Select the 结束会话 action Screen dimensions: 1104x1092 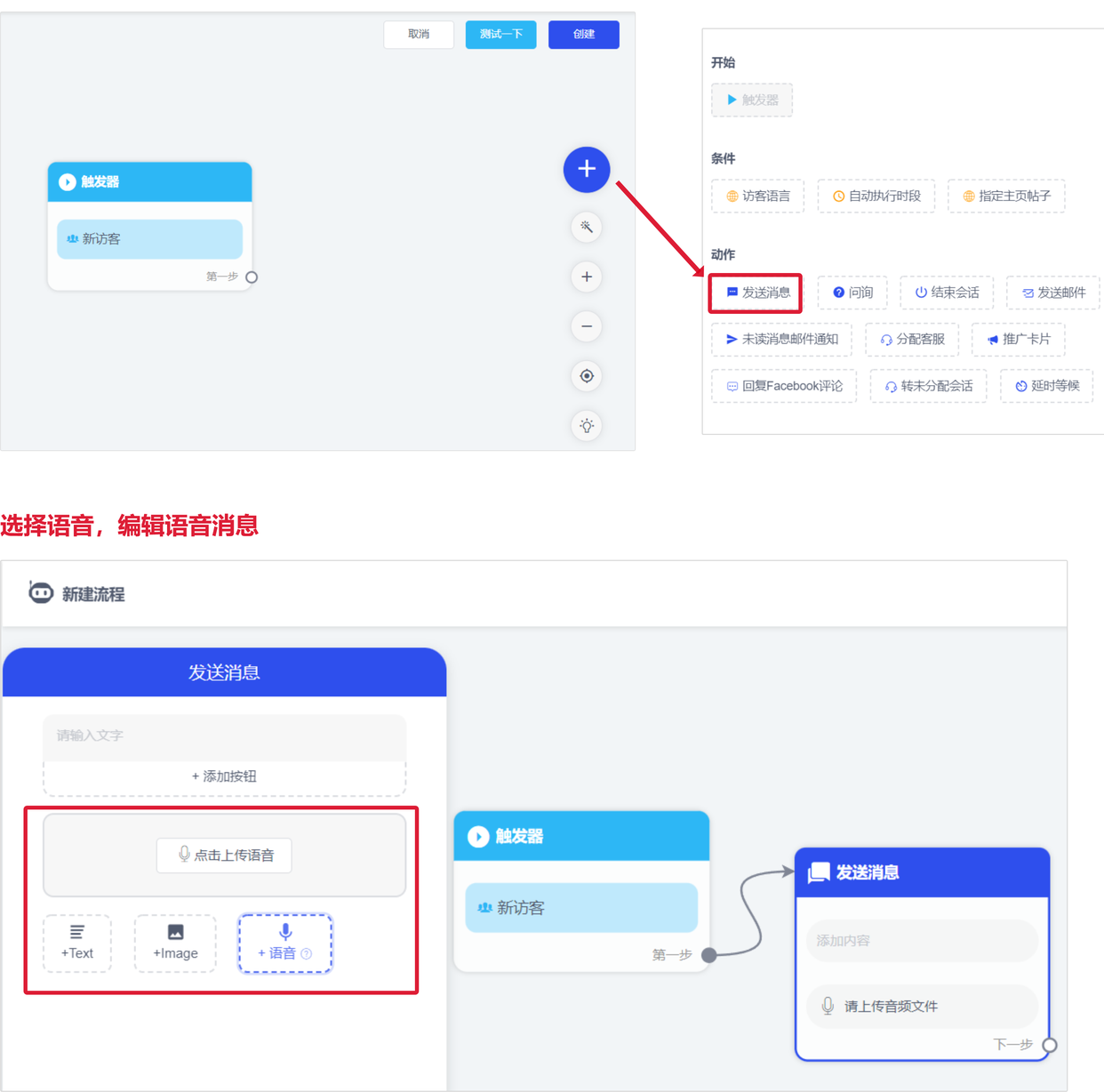pyautogui.click(x=947, y=293)
